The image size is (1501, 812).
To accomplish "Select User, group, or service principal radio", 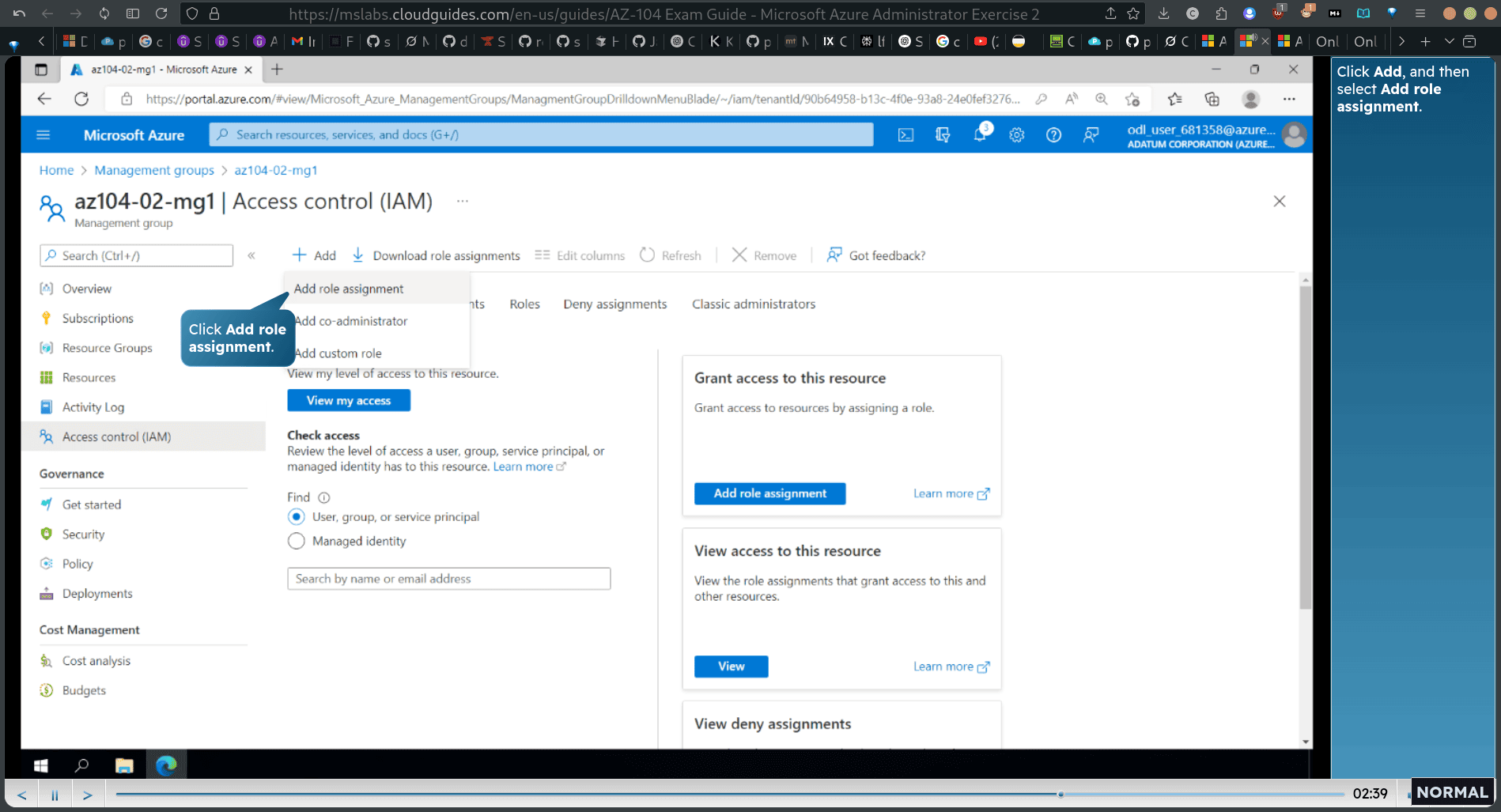I will click(x=297, y=517).
